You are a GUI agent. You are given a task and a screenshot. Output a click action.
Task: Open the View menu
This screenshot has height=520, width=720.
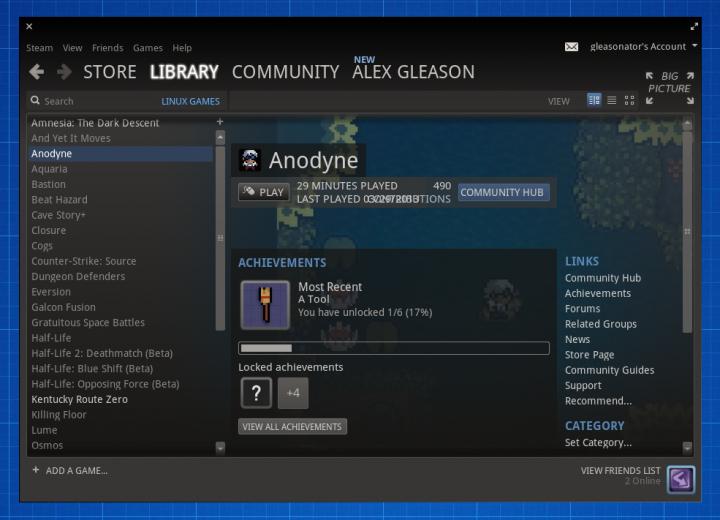point(73,48)
